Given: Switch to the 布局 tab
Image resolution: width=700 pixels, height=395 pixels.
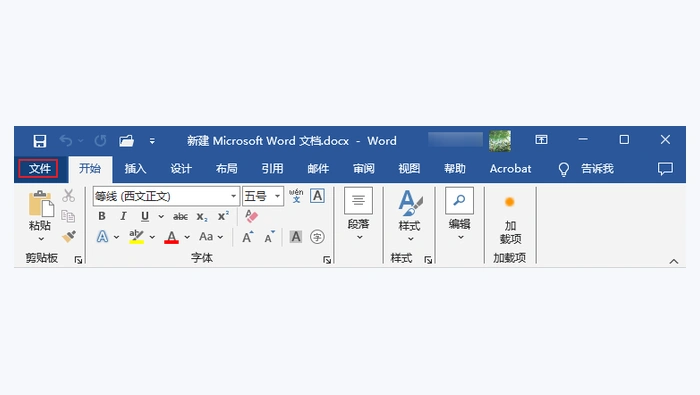Looking at the screenshot, I should point(227,169).
